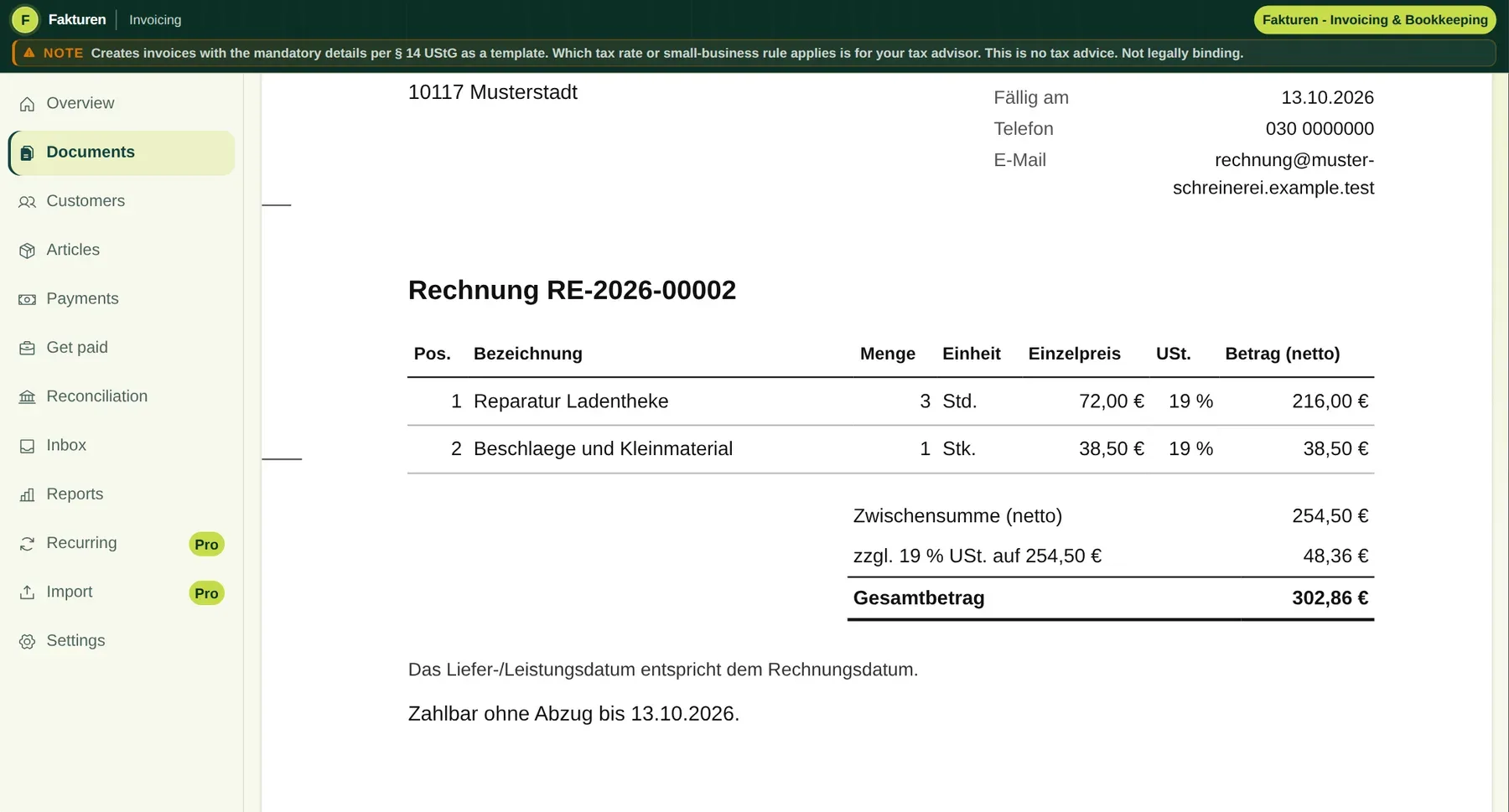1509x812 pixels.
Task: Click the Fakturen app name in the header
Action: pyautogui.click(x=77, y=19)
